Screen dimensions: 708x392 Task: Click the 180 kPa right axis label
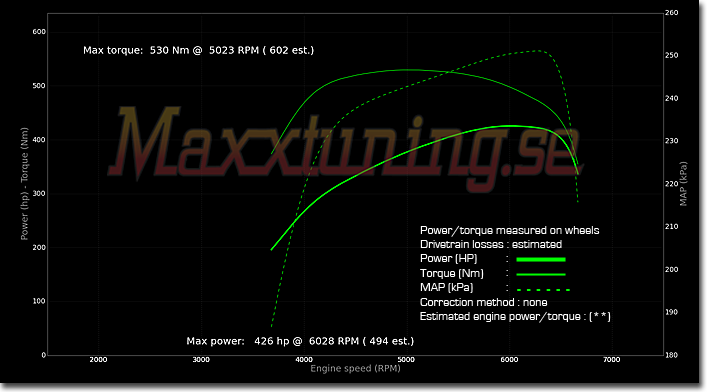(x=671, y=355)
